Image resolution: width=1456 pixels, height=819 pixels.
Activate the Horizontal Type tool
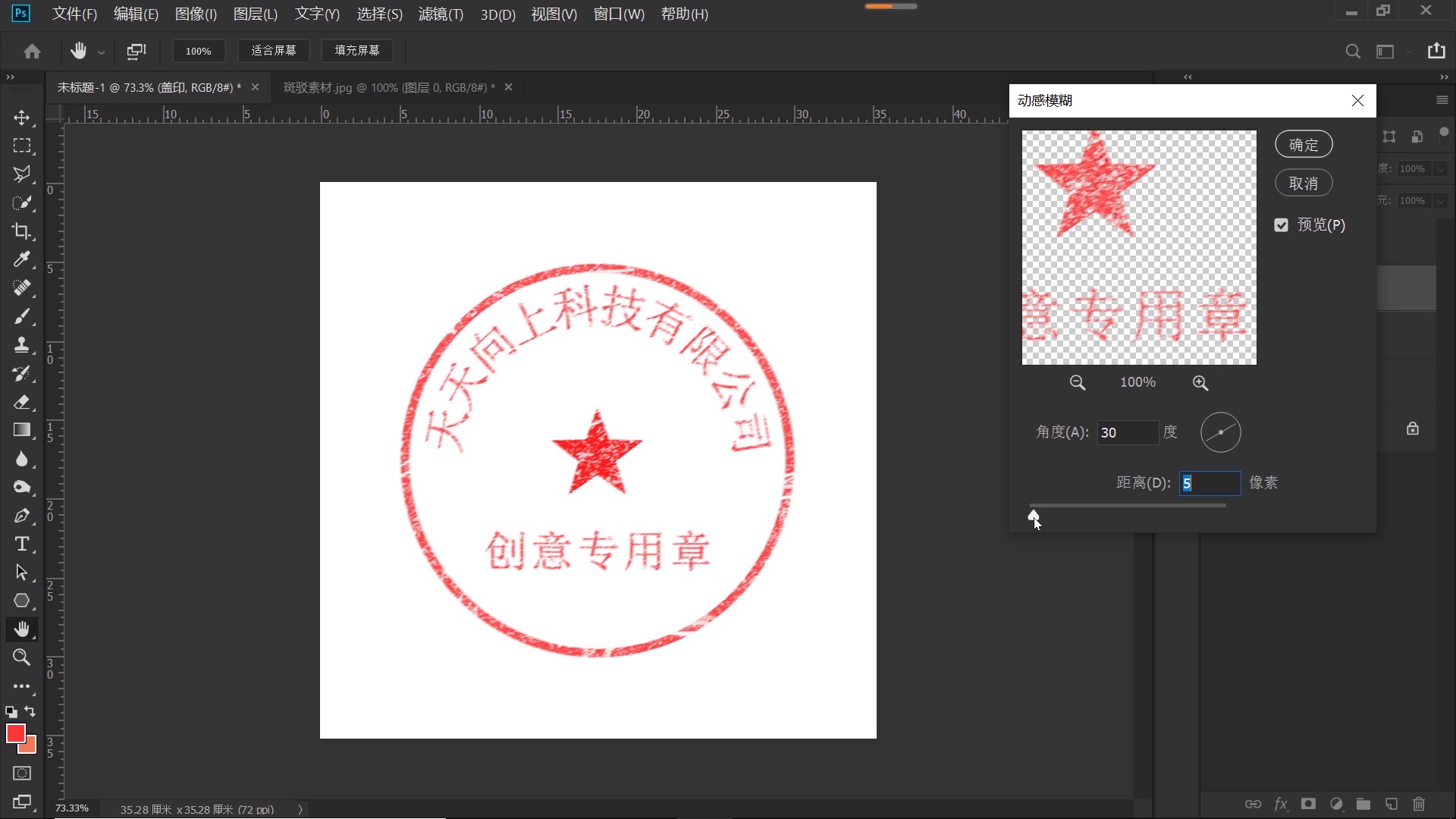pyautogui.click(x=21, y=544)
